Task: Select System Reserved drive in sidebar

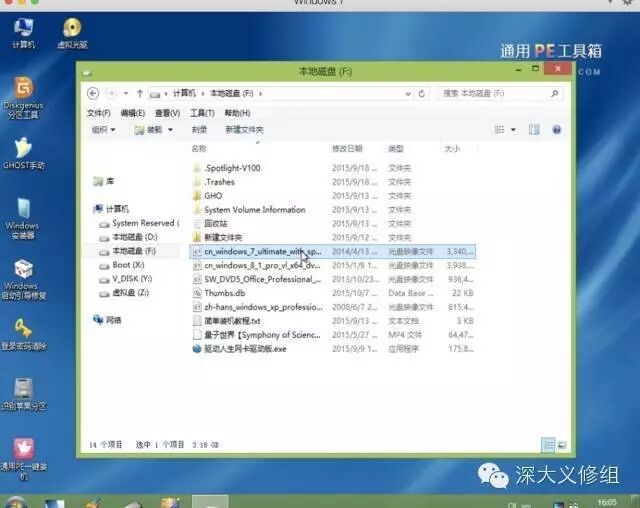Action: [x=140, y=223]
